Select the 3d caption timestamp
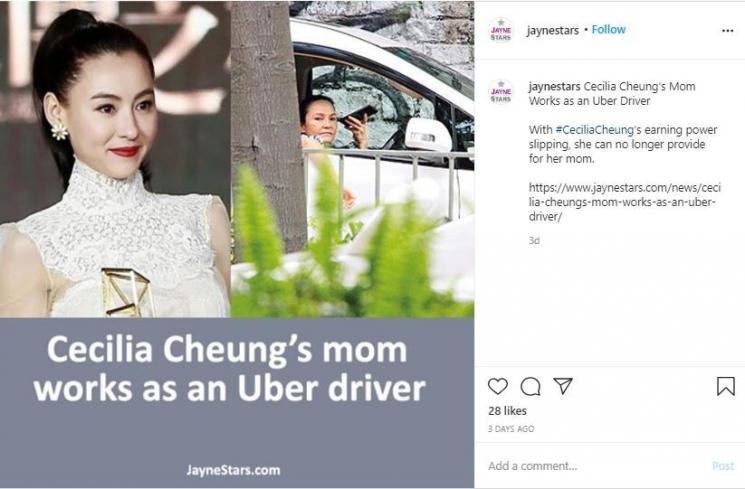Viewport: 745px width, 489px height. (534, 240)
